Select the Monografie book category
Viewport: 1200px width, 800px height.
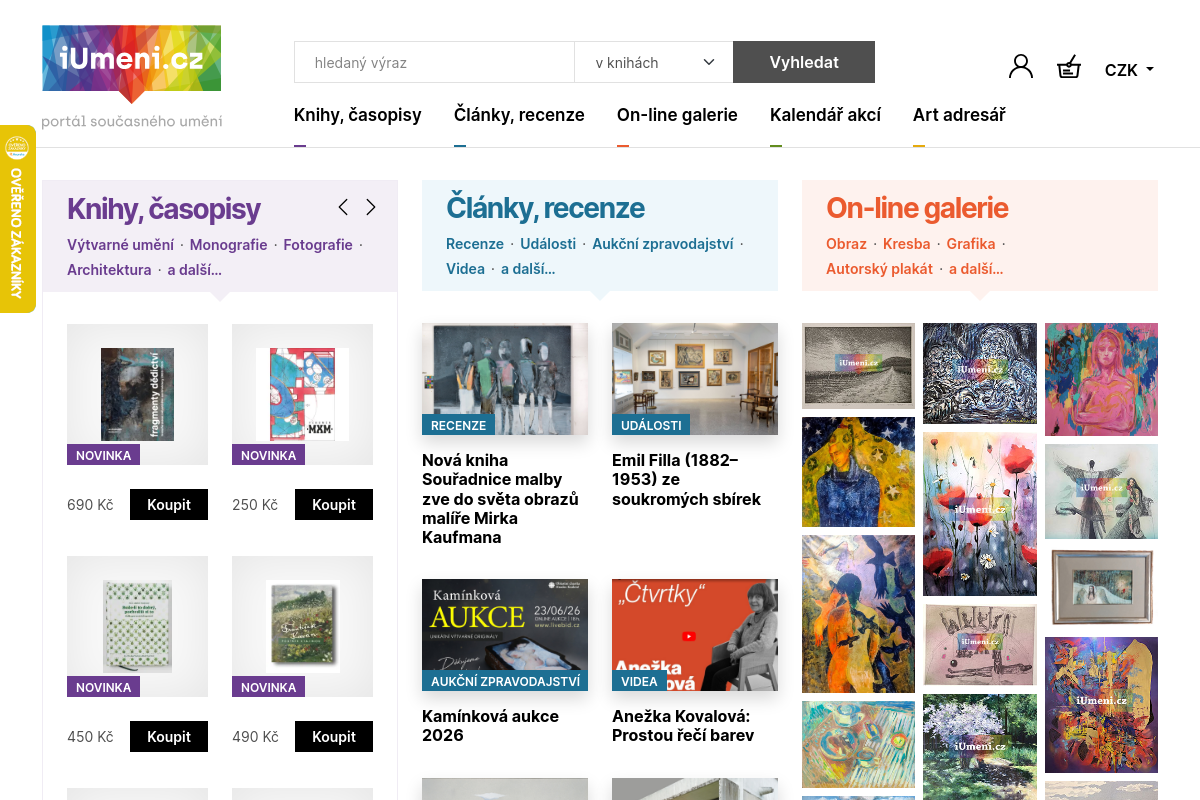pos(228,244)
